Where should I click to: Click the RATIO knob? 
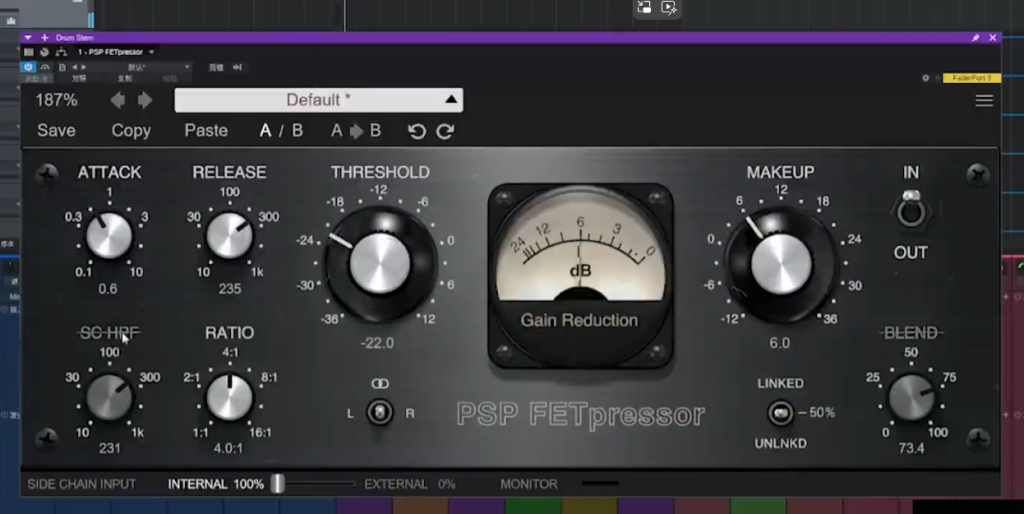(x=229, y=396)
